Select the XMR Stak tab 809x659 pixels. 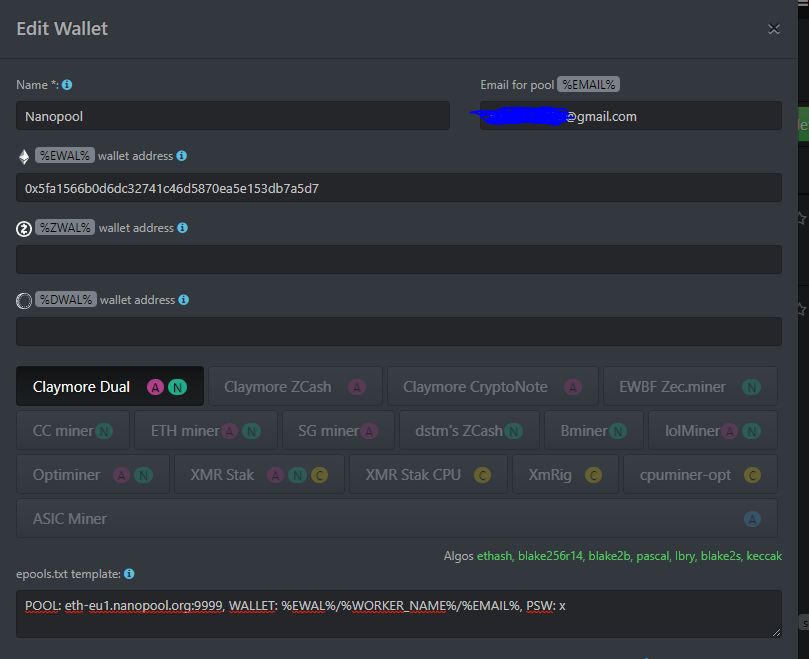coord(260,475)
